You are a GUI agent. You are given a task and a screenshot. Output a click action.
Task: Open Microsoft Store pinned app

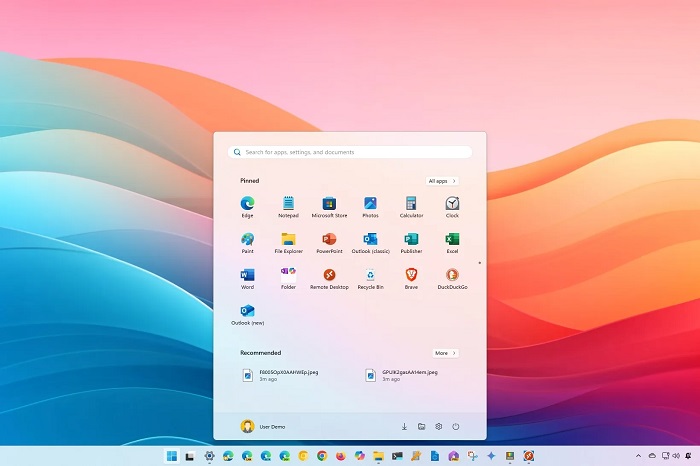click(x=329, y=207)
